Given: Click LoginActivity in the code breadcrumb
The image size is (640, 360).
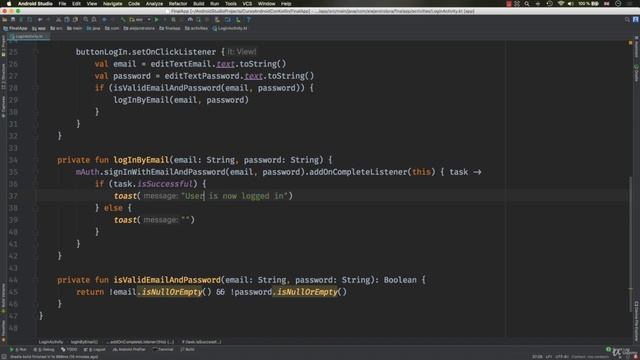Looking at the screenshot, I should coord(51,342).
